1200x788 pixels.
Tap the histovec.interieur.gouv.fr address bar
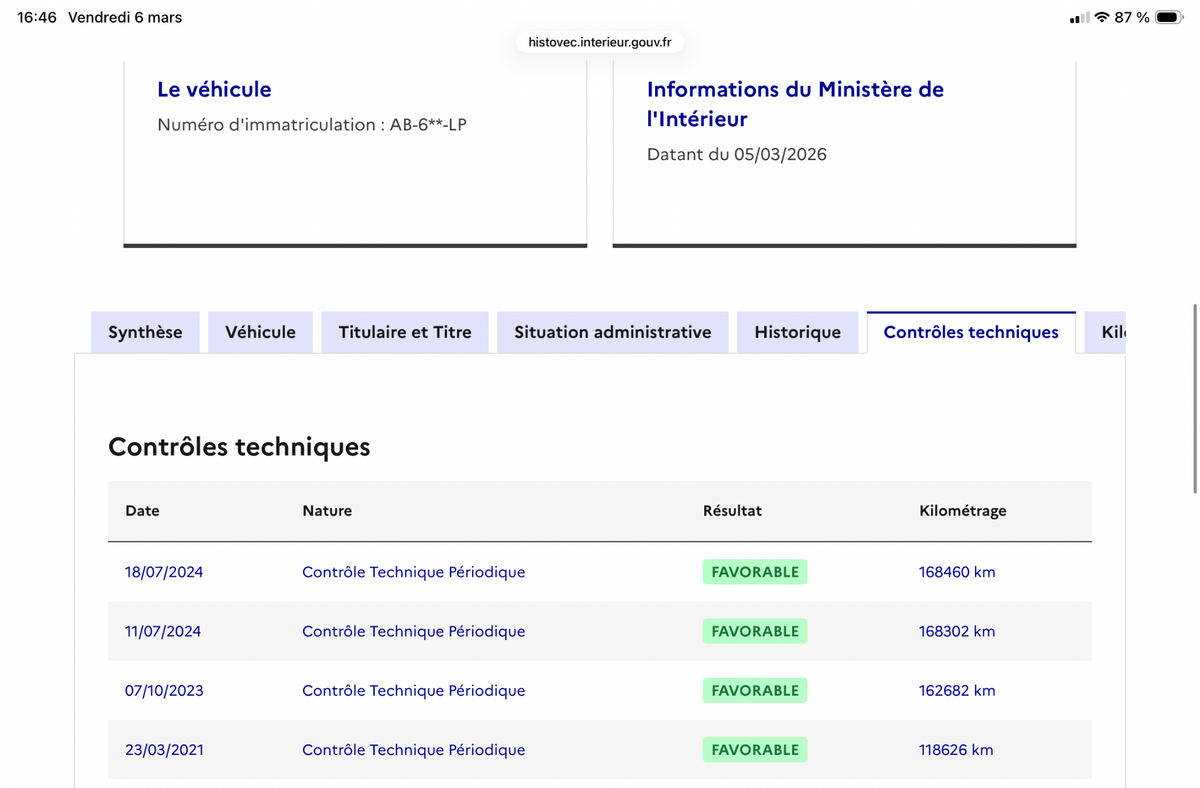(x=600, y=42)
